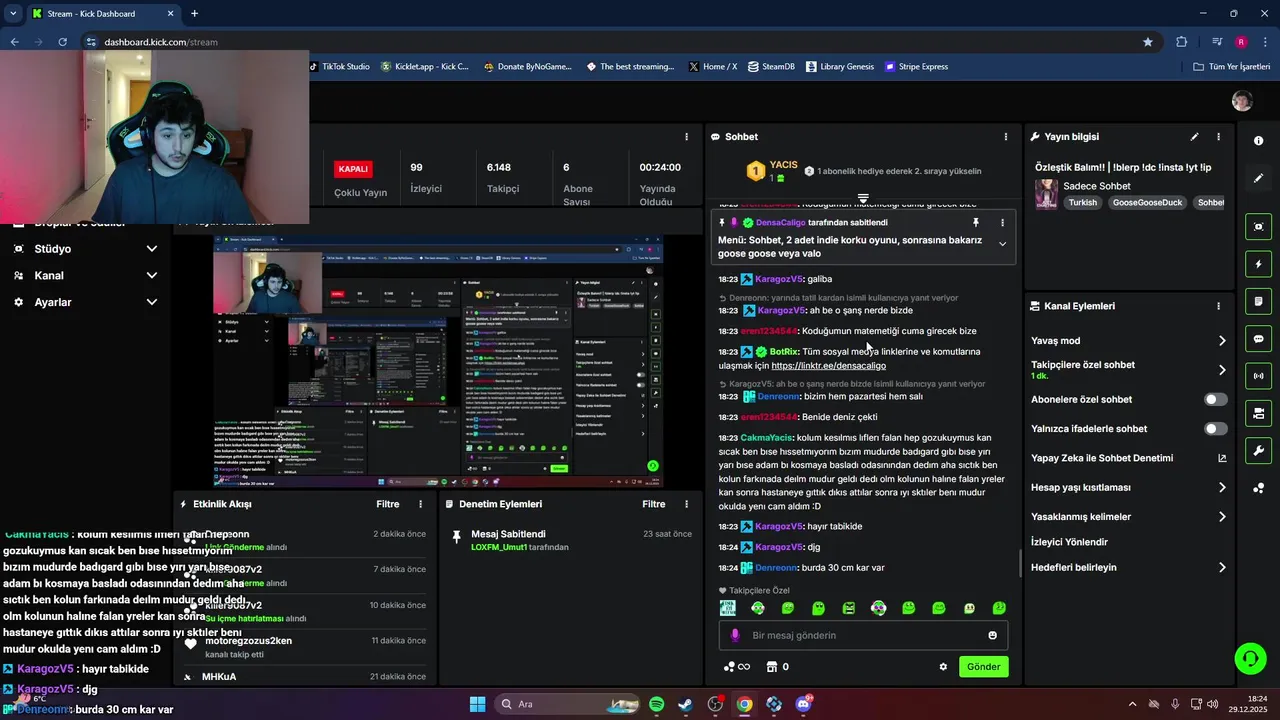Open the emoji picker in message box
Screen dimensions: 1280x720
point(992,635)
